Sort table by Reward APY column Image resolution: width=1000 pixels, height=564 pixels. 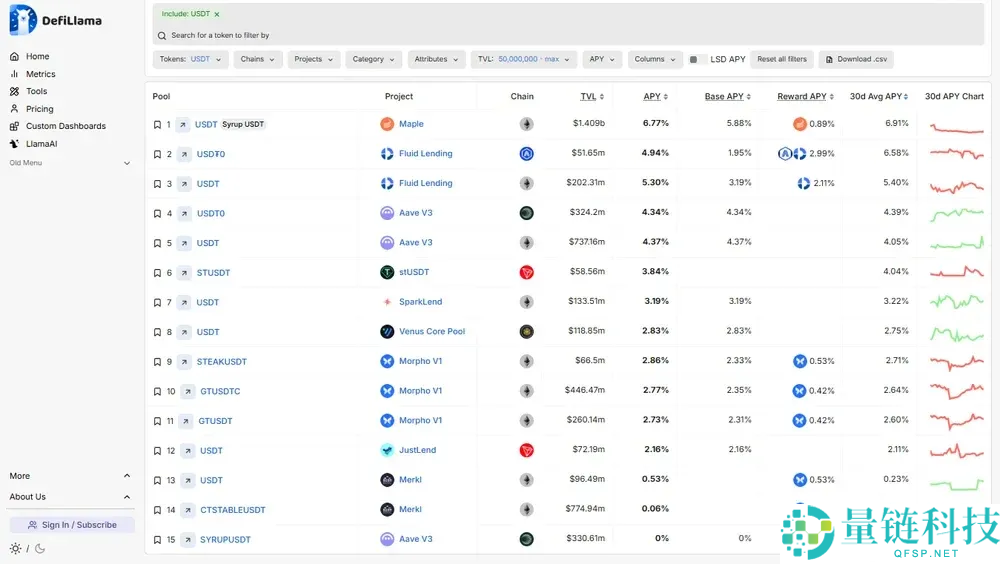(x=805, y=96)
